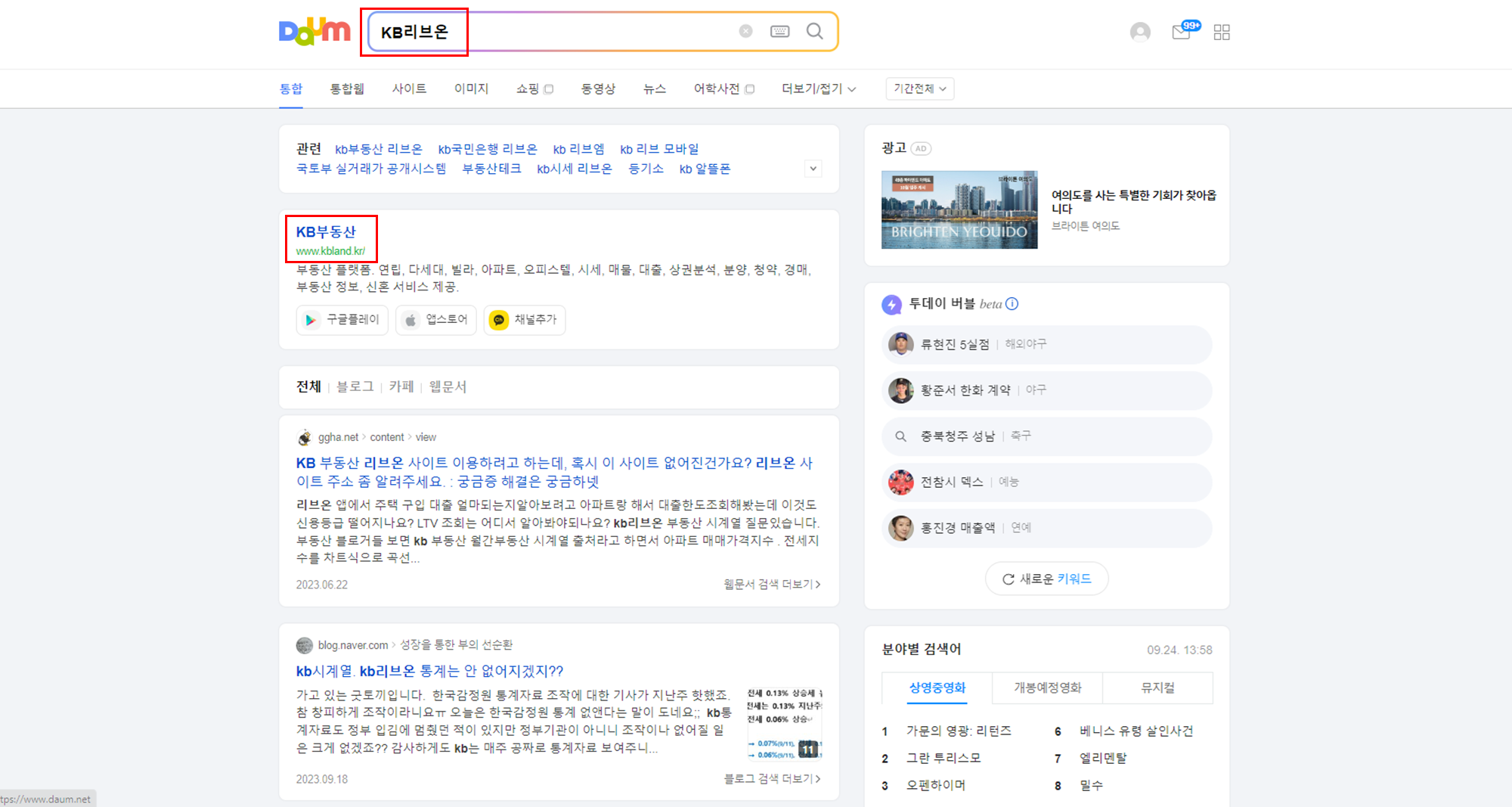Click related search kb 알뜰폰
Viewport: 1512px width, 807px height.
click(705, 169)
